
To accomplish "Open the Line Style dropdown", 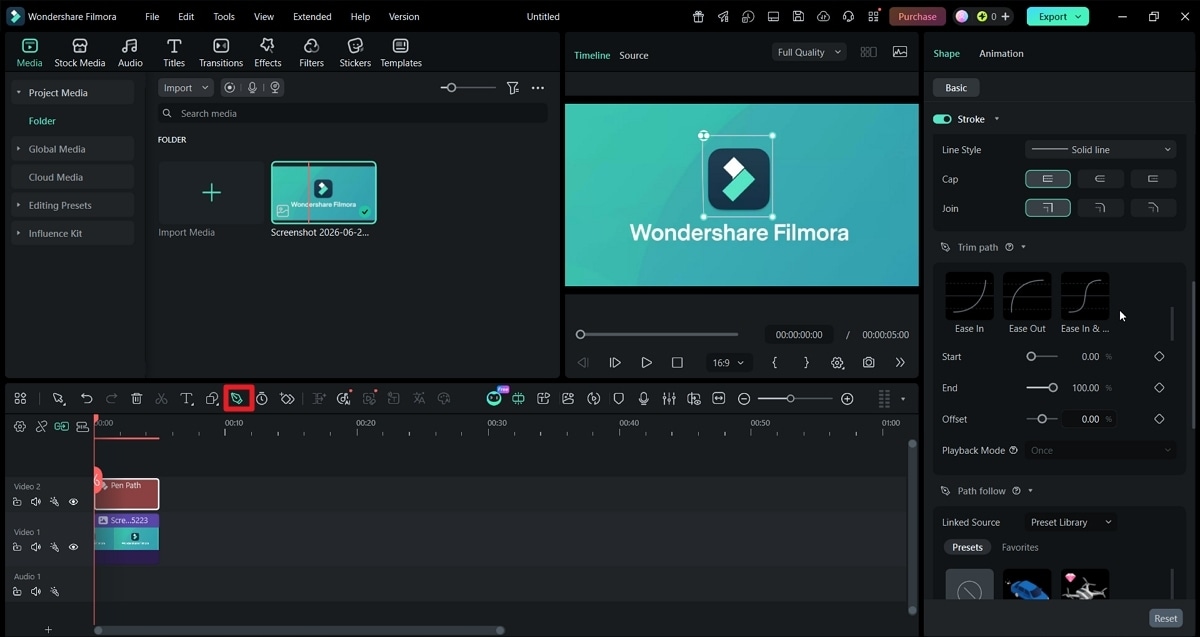I will click(1100, 150).
